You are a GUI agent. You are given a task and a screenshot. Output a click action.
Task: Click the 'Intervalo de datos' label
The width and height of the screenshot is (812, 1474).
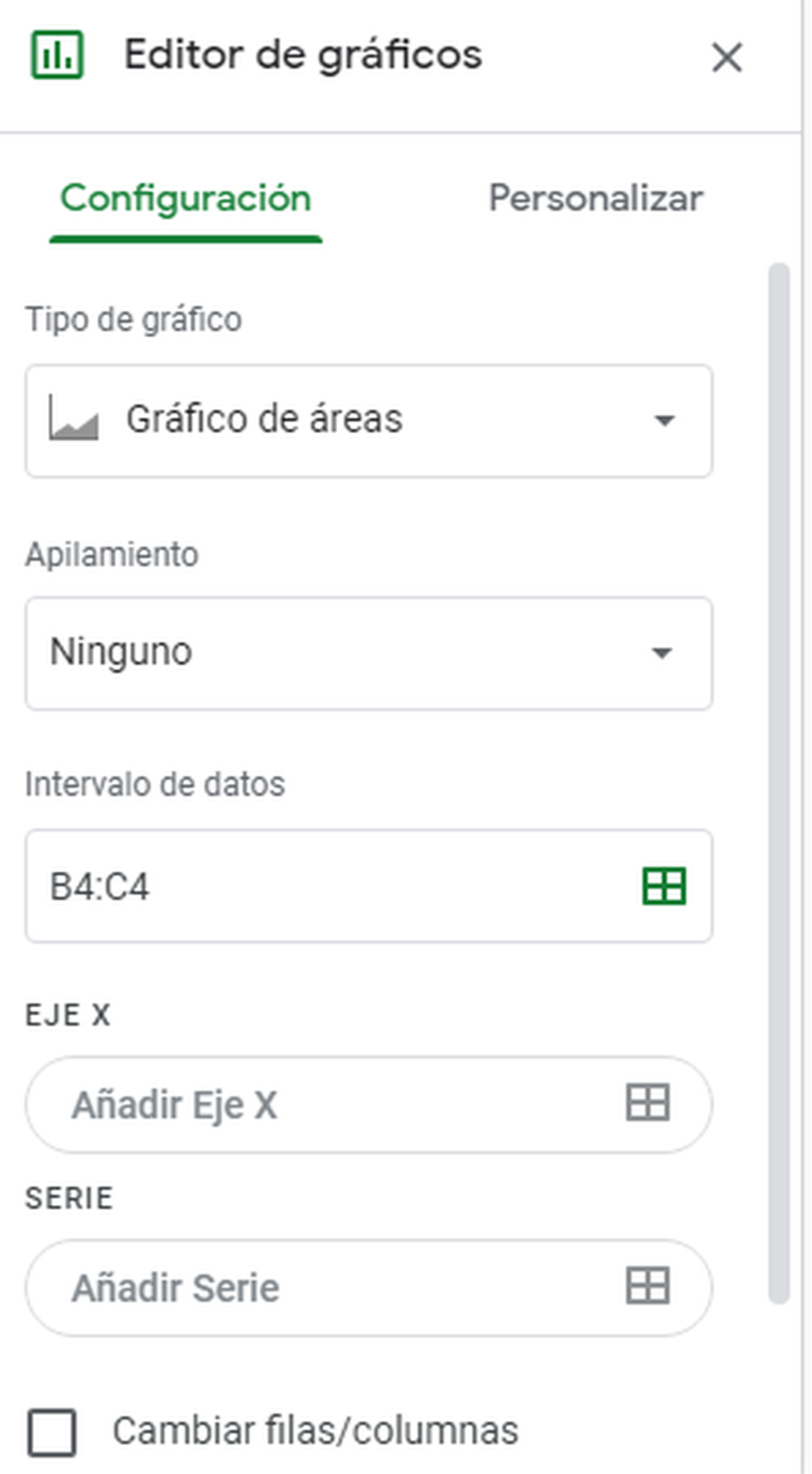(x=155, y=784)
